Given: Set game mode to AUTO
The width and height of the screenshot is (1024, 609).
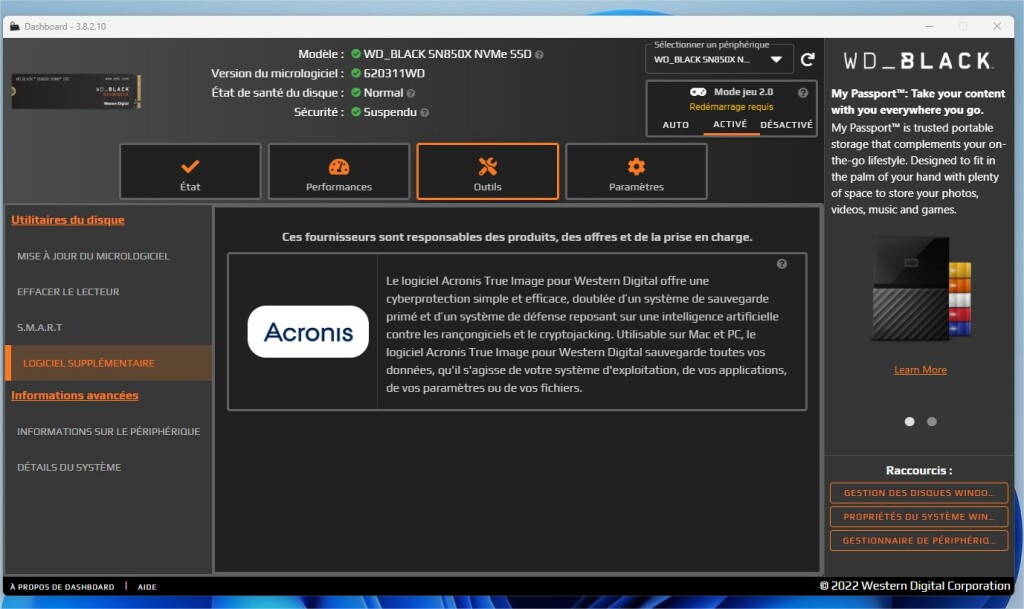Looking at the screenshot, I should pos(675,125).
